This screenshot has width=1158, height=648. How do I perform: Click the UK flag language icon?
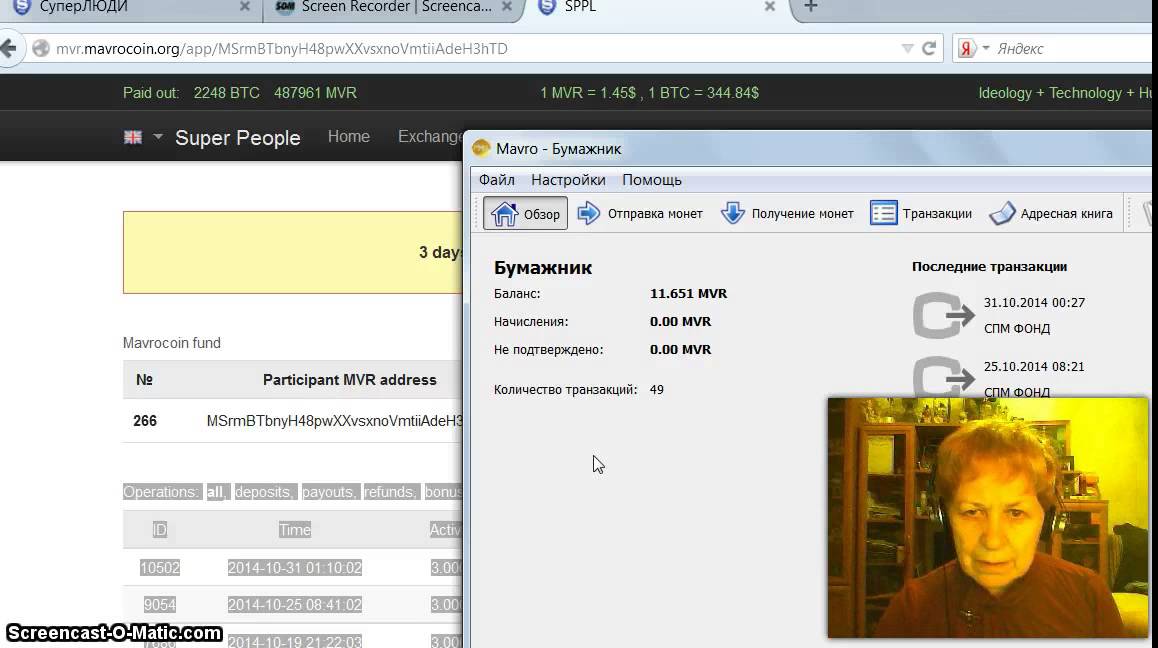tap(133, 137)
